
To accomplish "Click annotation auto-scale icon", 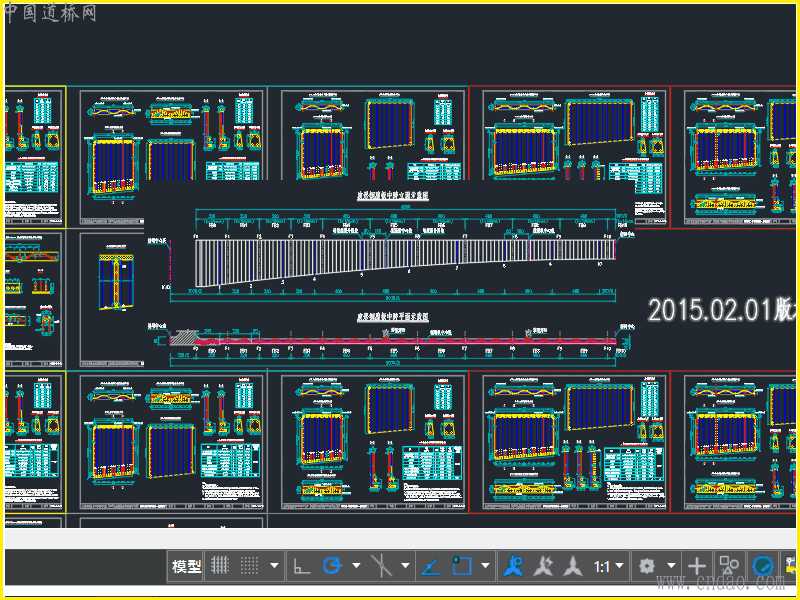I will coord(542,567).
